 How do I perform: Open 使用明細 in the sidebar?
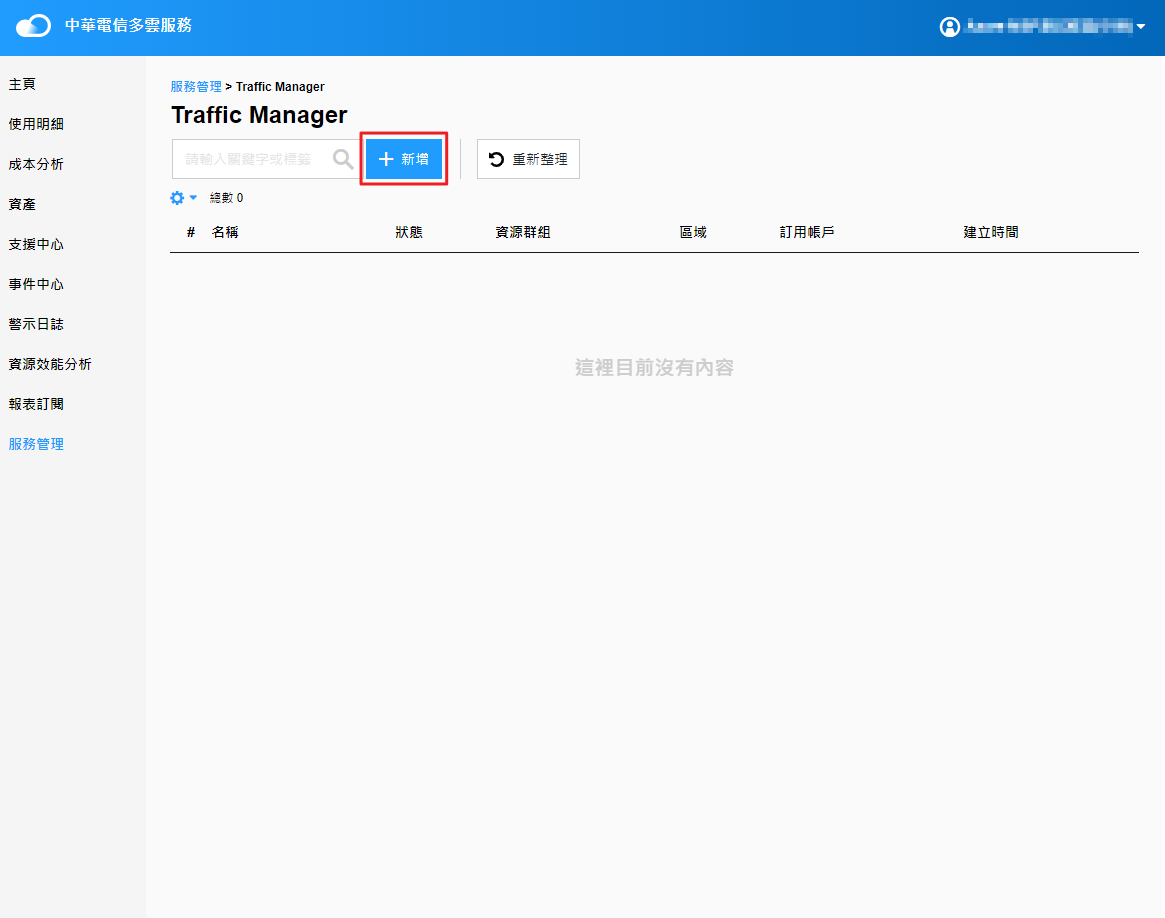[x=36, y=124]
